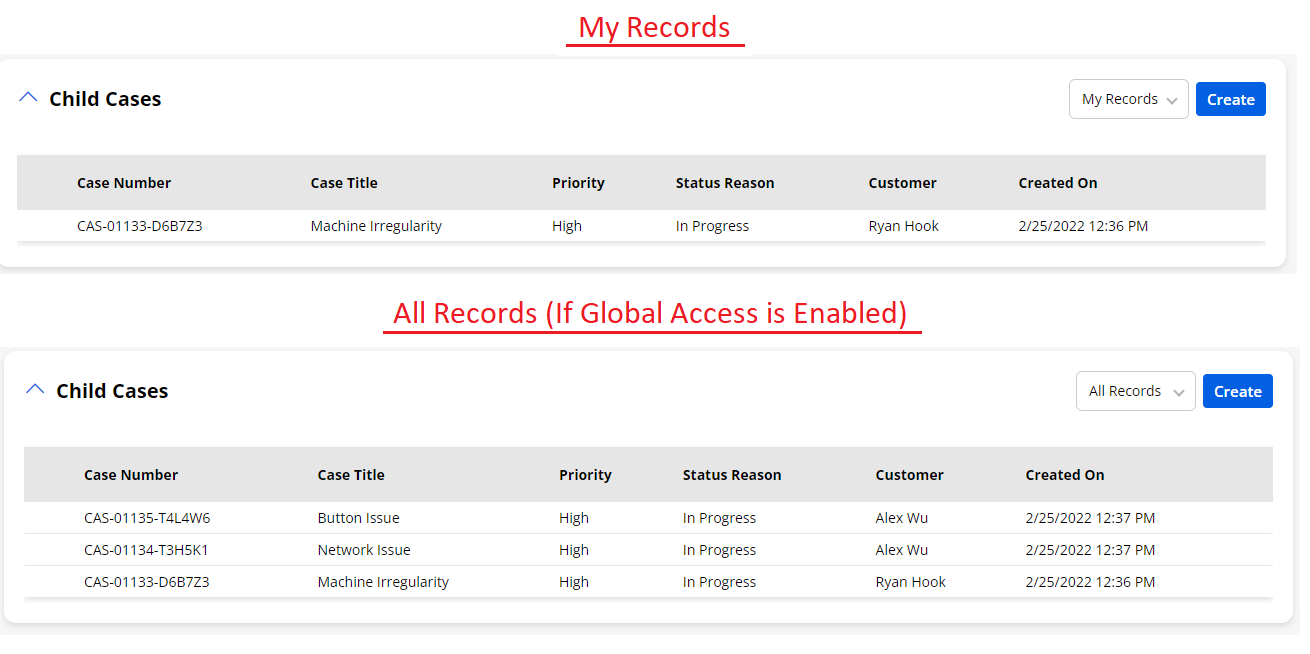Click Create button beside All Records
Screen dimensions: 1310x654
[x=1237, y=391]
